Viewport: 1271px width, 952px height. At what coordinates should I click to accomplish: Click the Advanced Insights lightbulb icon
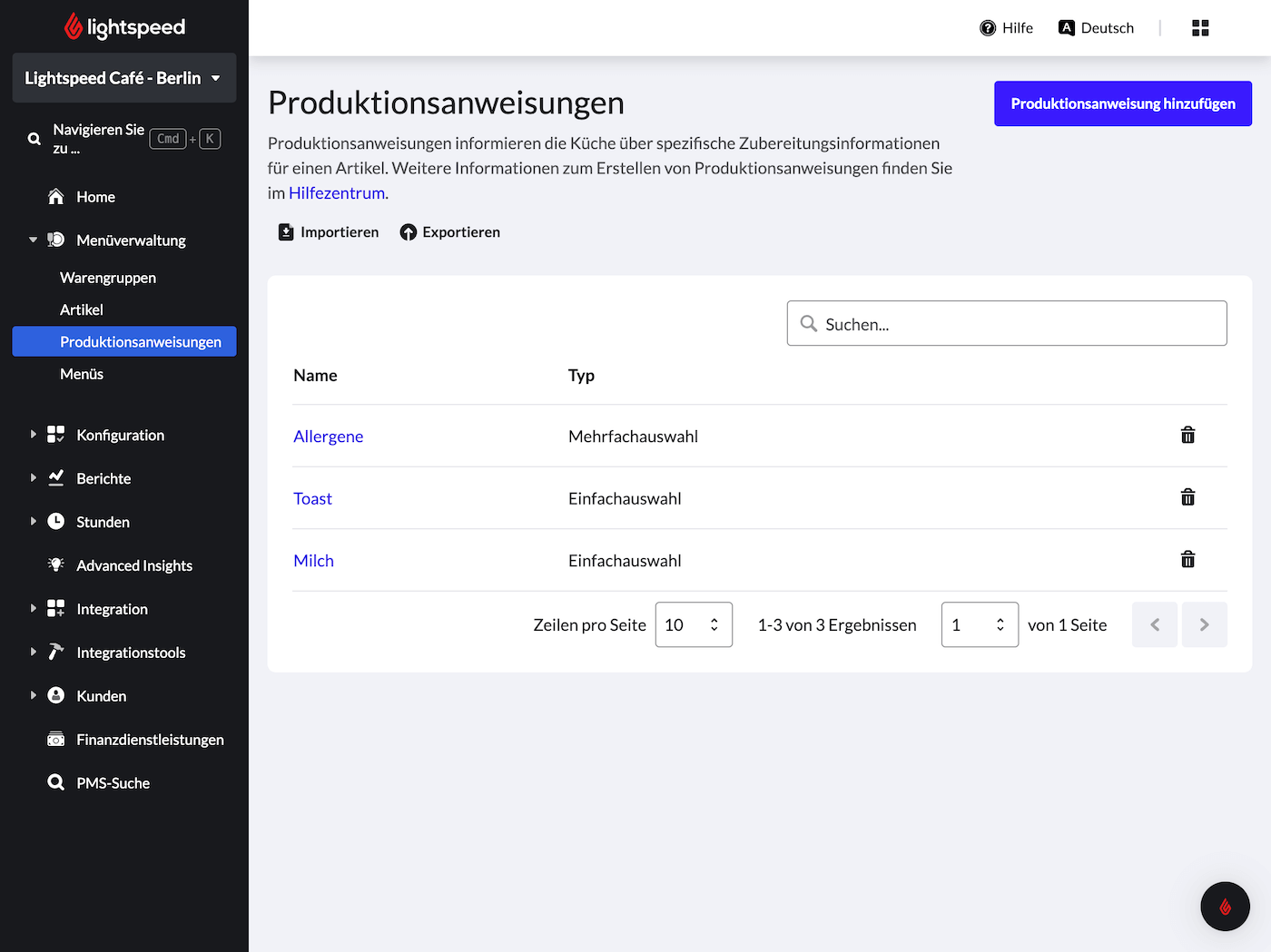(56, 564)
